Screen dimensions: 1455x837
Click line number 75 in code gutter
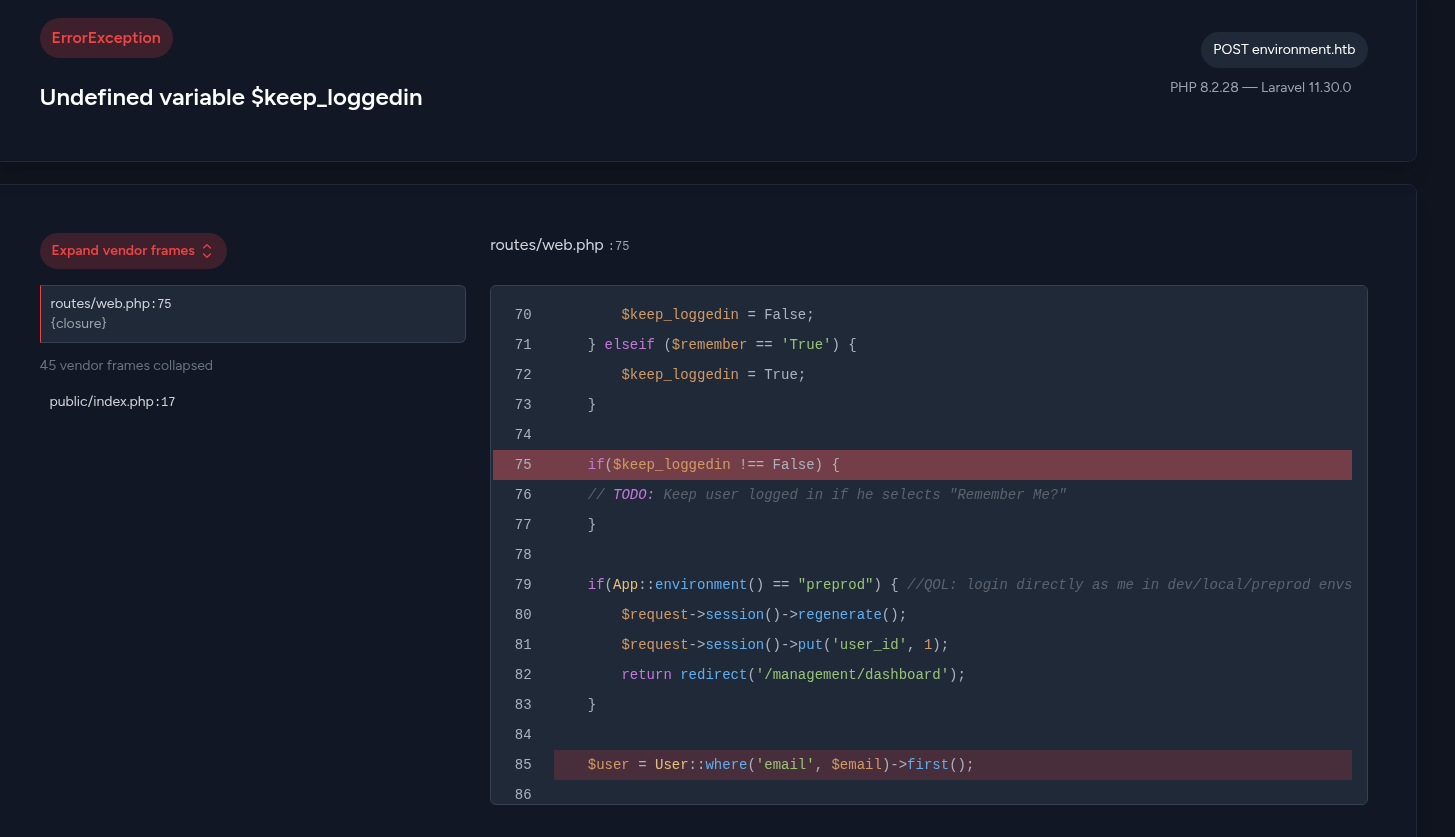tap(523, 465)
